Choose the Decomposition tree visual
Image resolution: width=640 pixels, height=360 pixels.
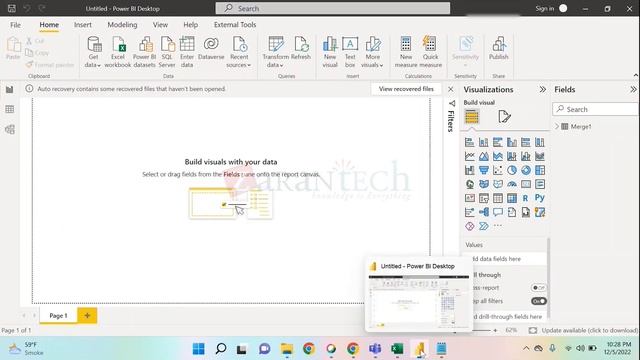[484, 212]
